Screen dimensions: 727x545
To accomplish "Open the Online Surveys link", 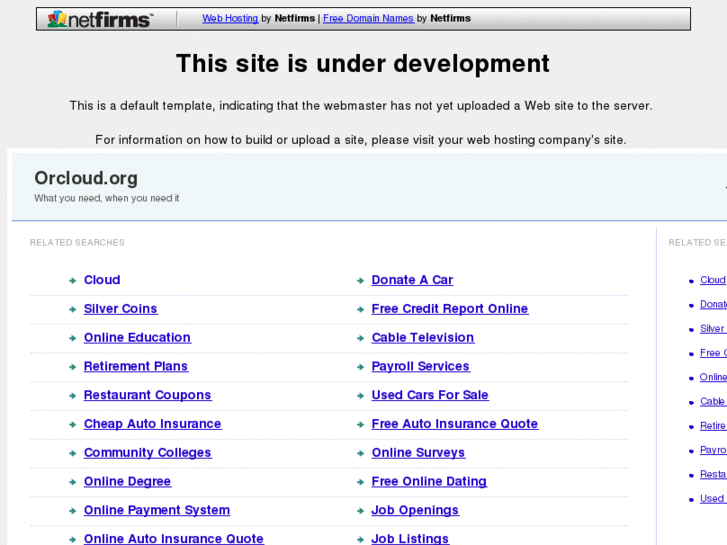I will (x=418, y=452).
